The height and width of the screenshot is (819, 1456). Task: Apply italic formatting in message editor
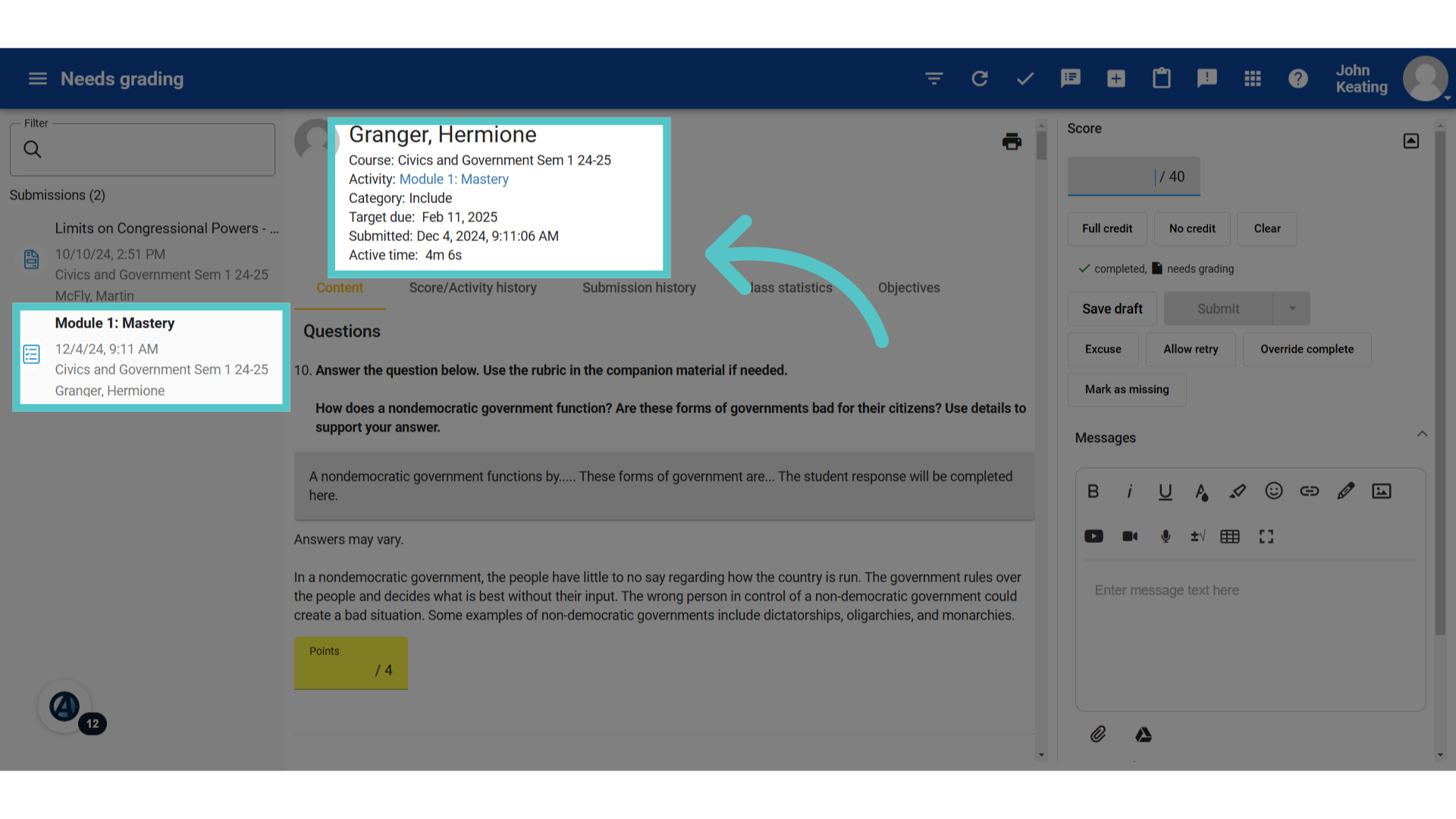click(x=1130, y=491)
